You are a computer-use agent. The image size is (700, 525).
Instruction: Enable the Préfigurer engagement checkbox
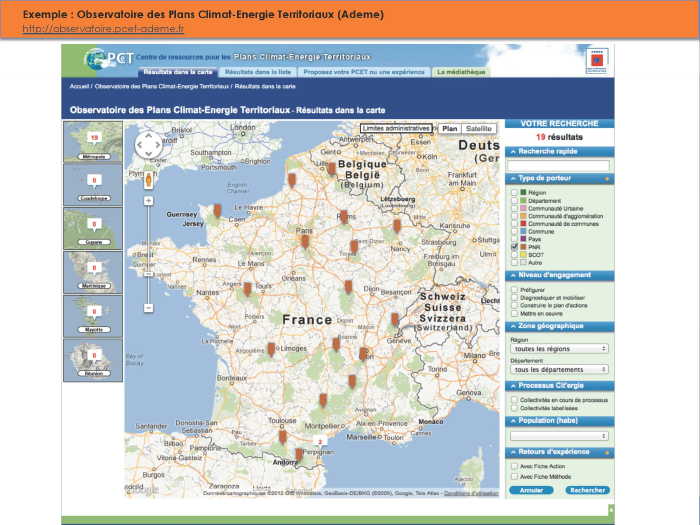click(514, 290)
